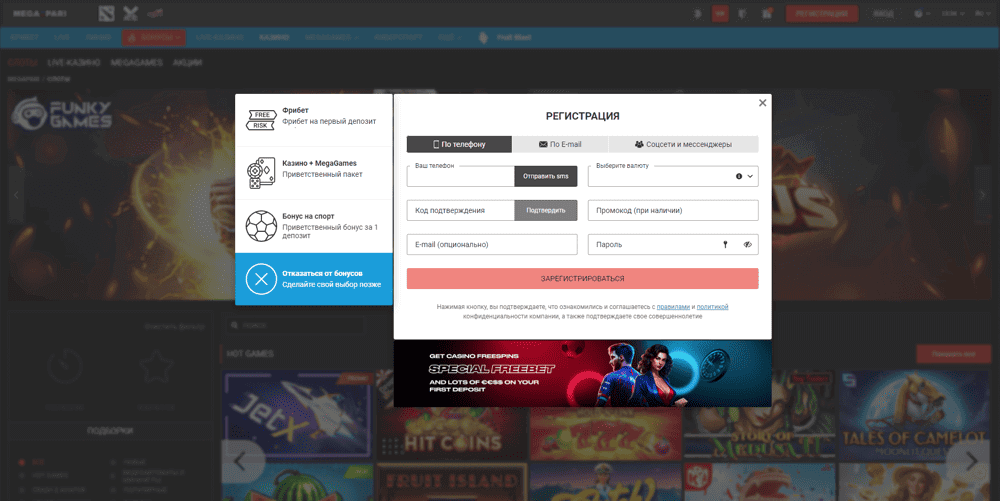Choose the casino chips and dice icon

[x=261, y=173]
